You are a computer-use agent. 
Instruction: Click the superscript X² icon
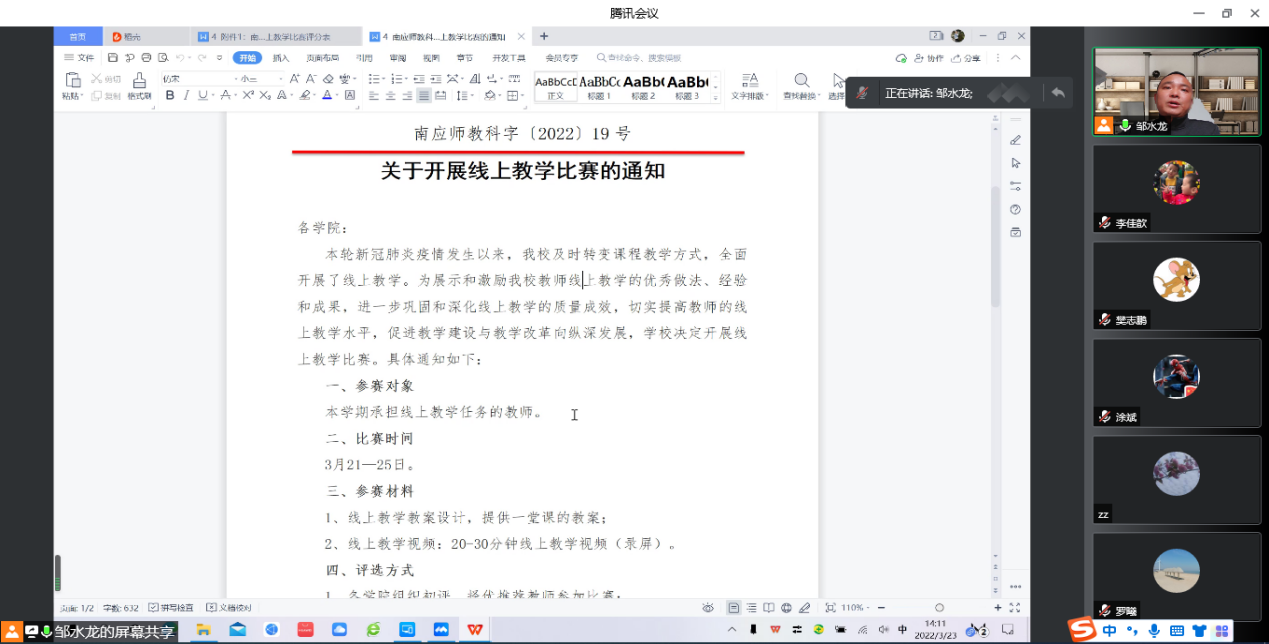(x=249, y=96)
